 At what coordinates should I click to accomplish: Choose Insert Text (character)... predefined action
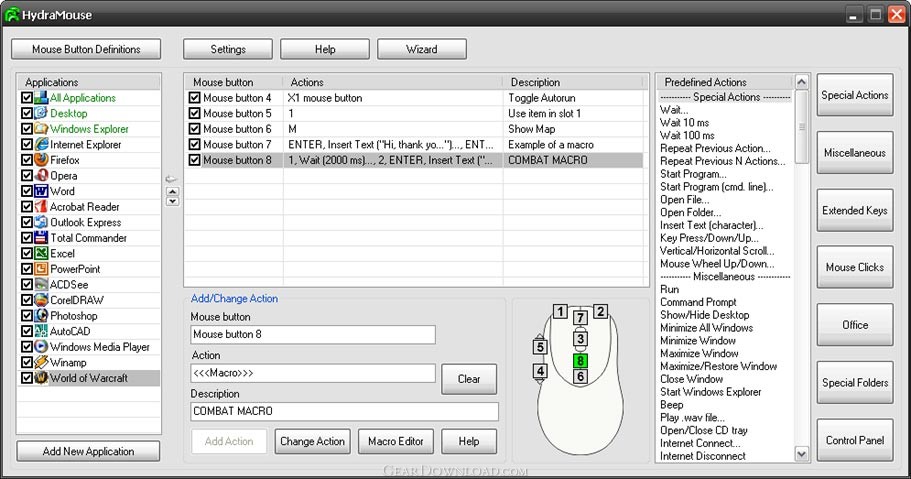711,225
